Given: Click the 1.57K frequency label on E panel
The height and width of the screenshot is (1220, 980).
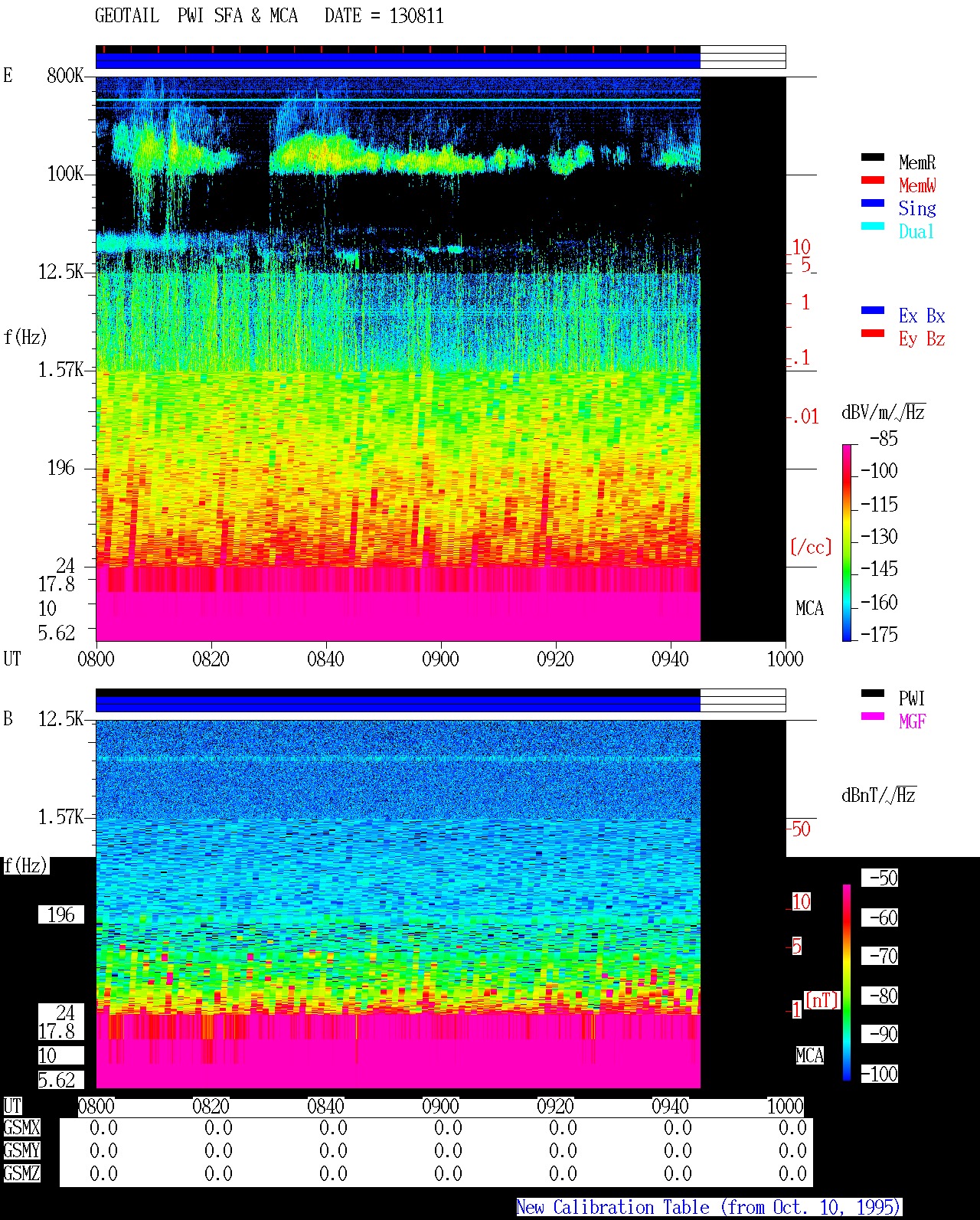Looking at the screenshot, I should (x=60, y=369).
